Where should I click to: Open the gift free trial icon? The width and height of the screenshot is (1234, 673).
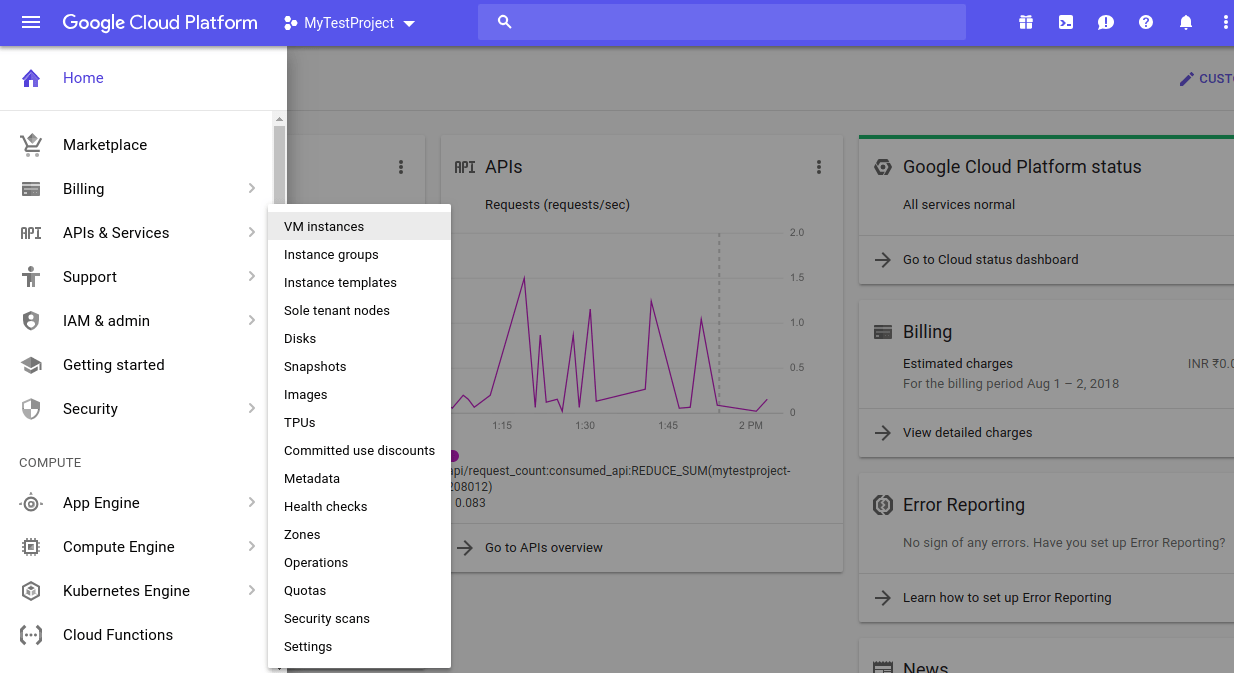pyautogui.click(x=1026, y=22)
